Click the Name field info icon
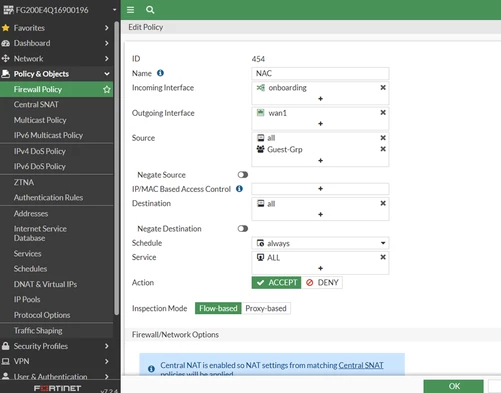The width and height of the screenshot is (501, 393). coord(160,73)
